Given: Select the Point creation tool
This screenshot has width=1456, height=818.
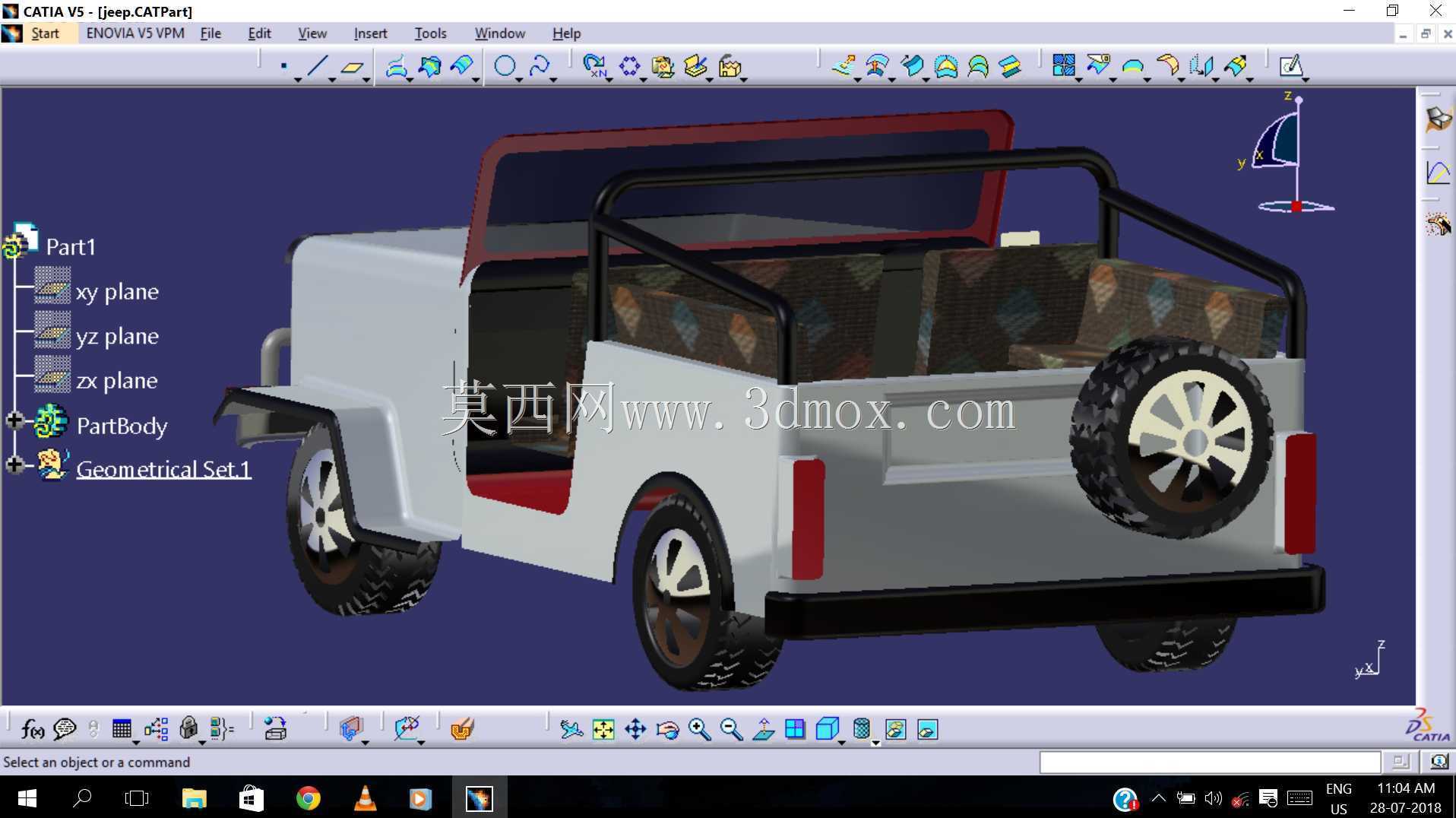Looking at the screenshot, I should click(283, 66).
